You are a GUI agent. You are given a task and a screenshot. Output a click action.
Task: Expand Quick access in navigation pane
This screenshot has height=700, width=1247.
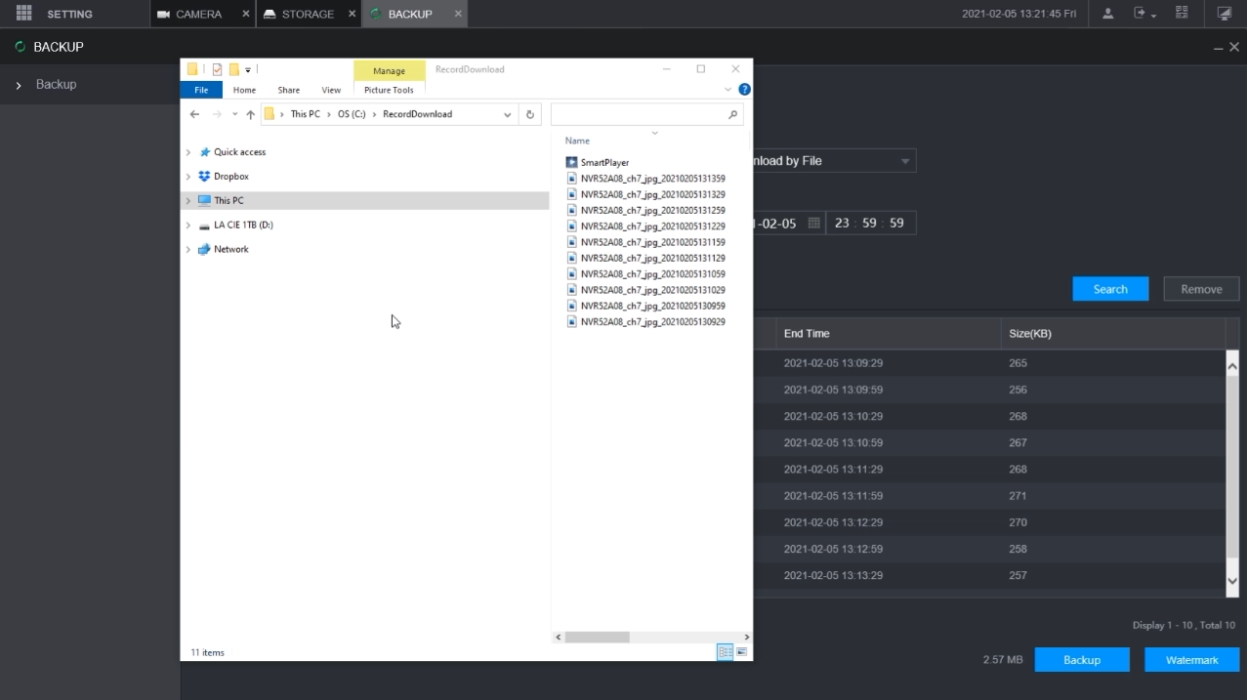coord(188,152)
